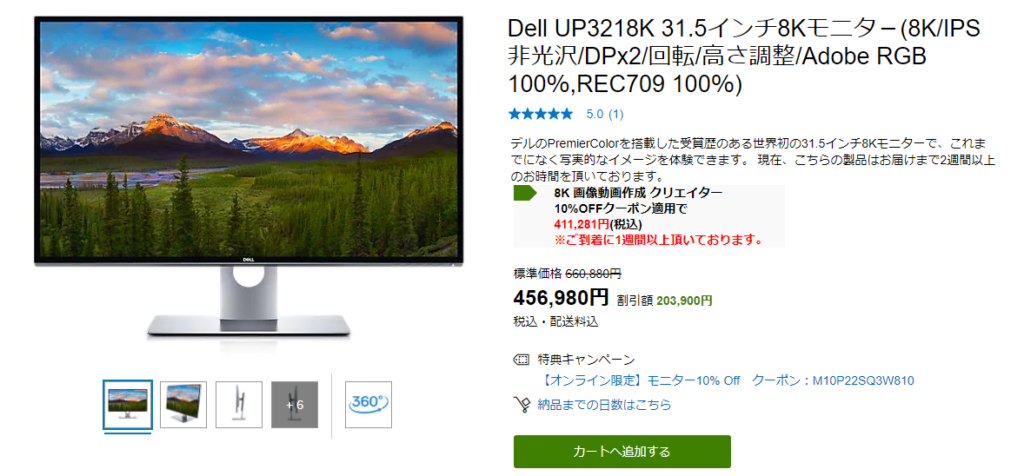Select the angled-view monitor thumbnail
The image size is (1024, 476).
pos(184,404)
